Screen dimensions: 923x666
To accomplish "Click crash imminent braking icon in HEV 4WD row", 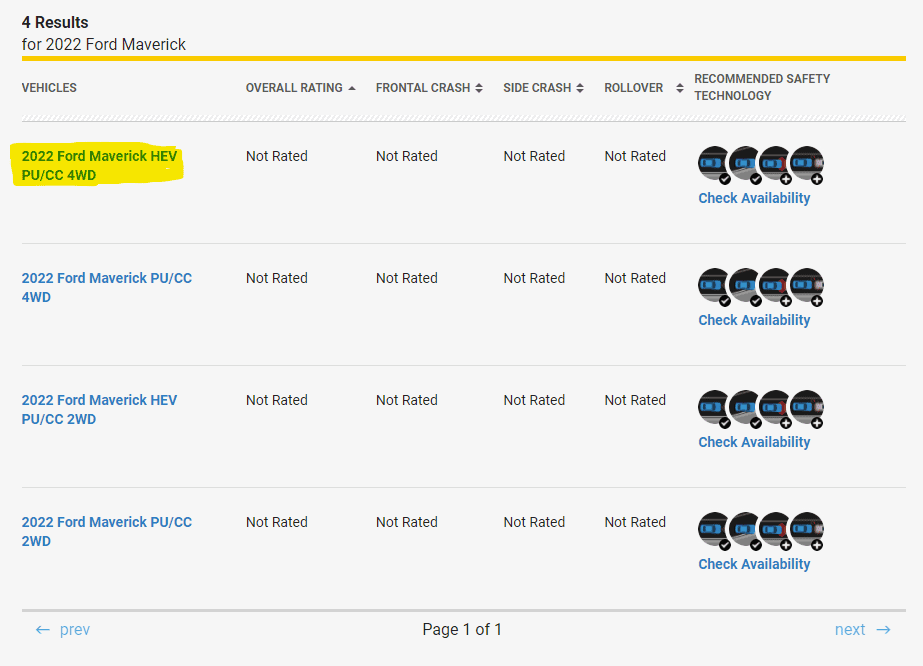I will pyautogui.click(x=776, y=164).
